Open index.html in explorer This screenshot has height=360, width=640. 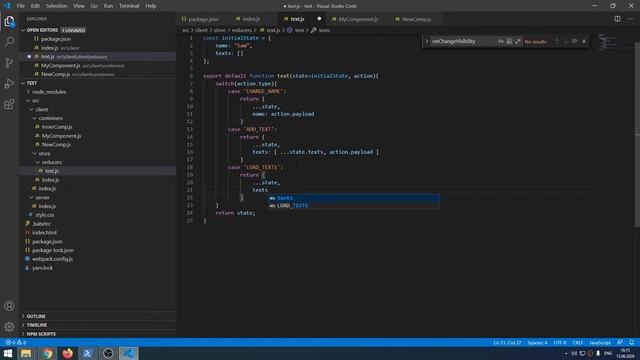44,233
